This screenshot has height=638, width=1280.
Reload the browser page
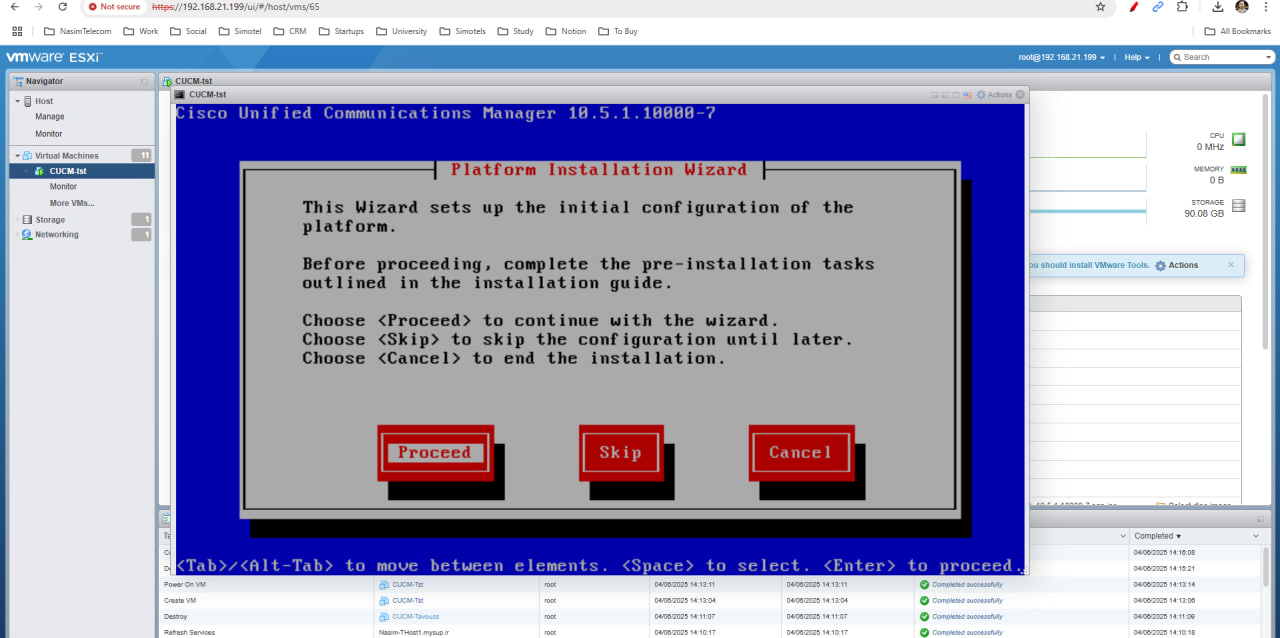(x=61, y=7)
